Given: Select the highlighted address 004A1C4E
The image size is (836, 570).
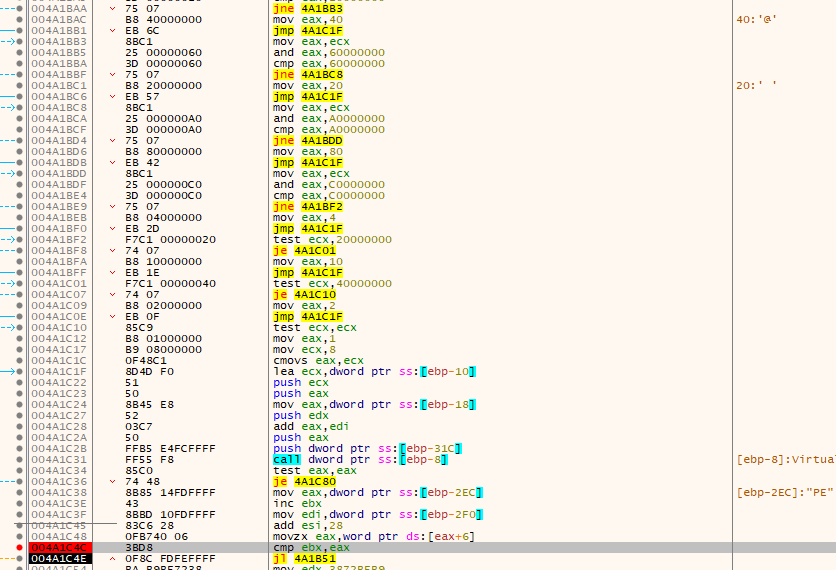Looking at the screenshot, I should click(x=59, y=559).
